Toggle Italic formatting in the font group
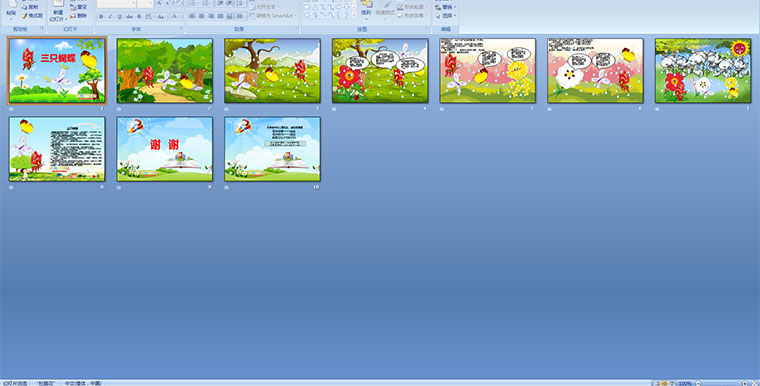The height and width of the screenshot is (386, 760). (110, 16)
